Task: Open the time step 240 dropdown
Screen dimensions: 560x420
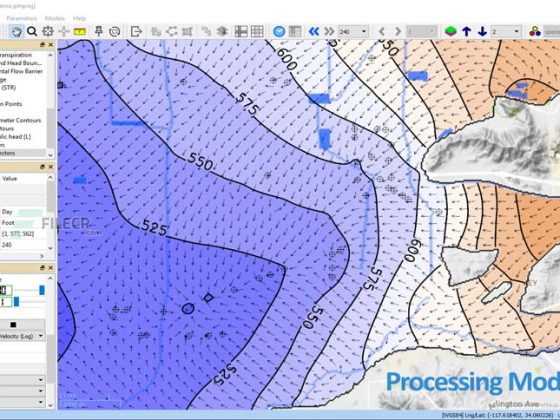Action: pos(353,32)
